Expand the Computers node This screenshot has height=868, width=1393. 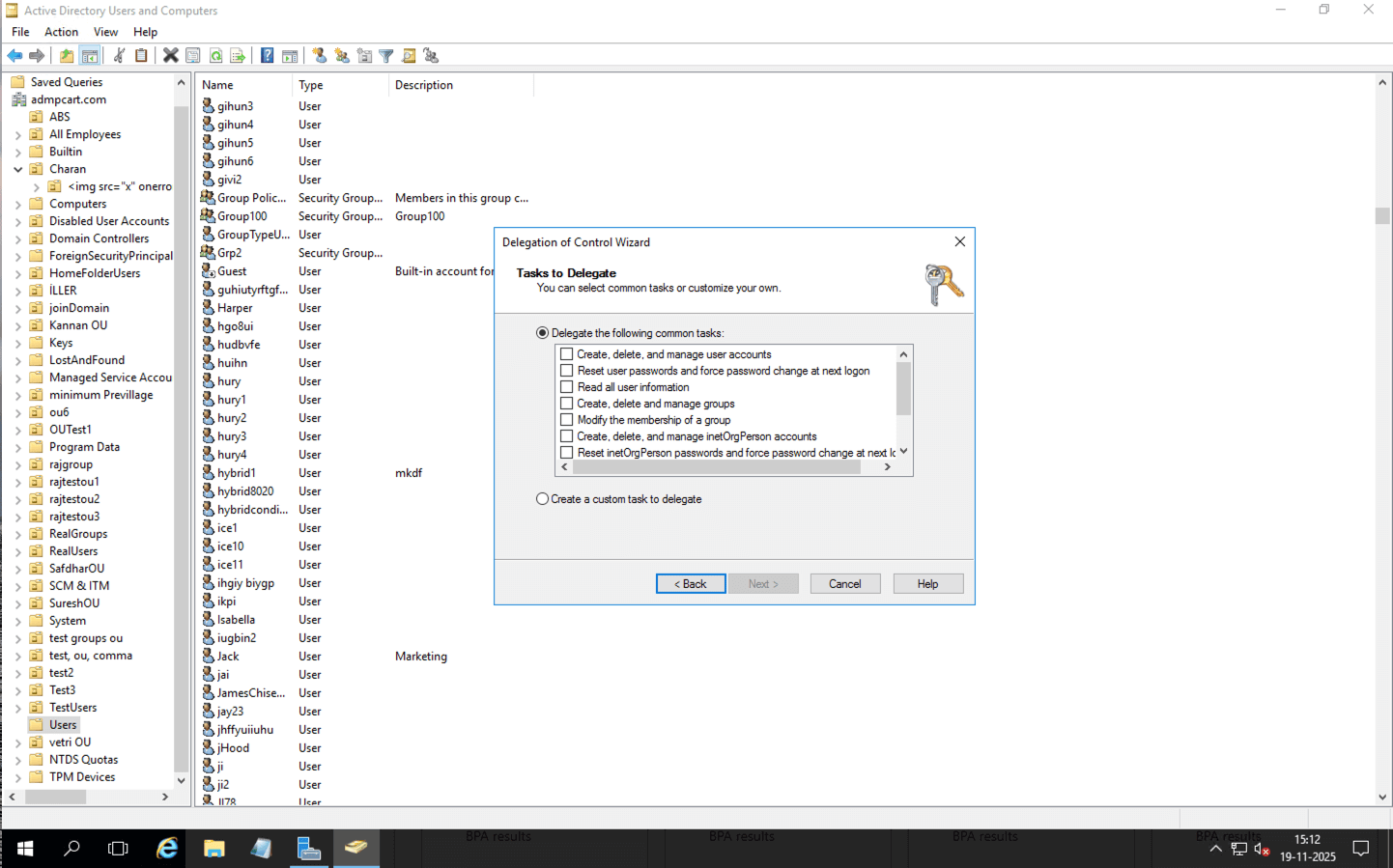(x=18, y=205)
